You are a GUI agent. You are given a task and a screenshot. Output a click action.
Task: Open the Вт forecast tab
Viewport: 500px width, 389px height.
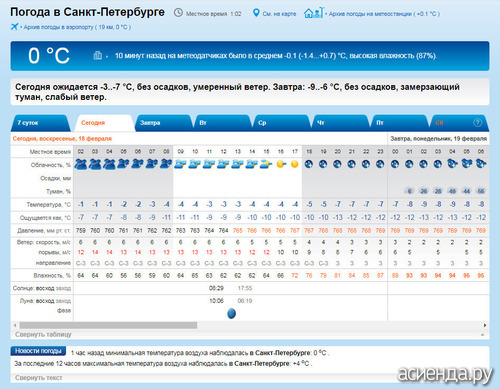click(x=223, y=123)
